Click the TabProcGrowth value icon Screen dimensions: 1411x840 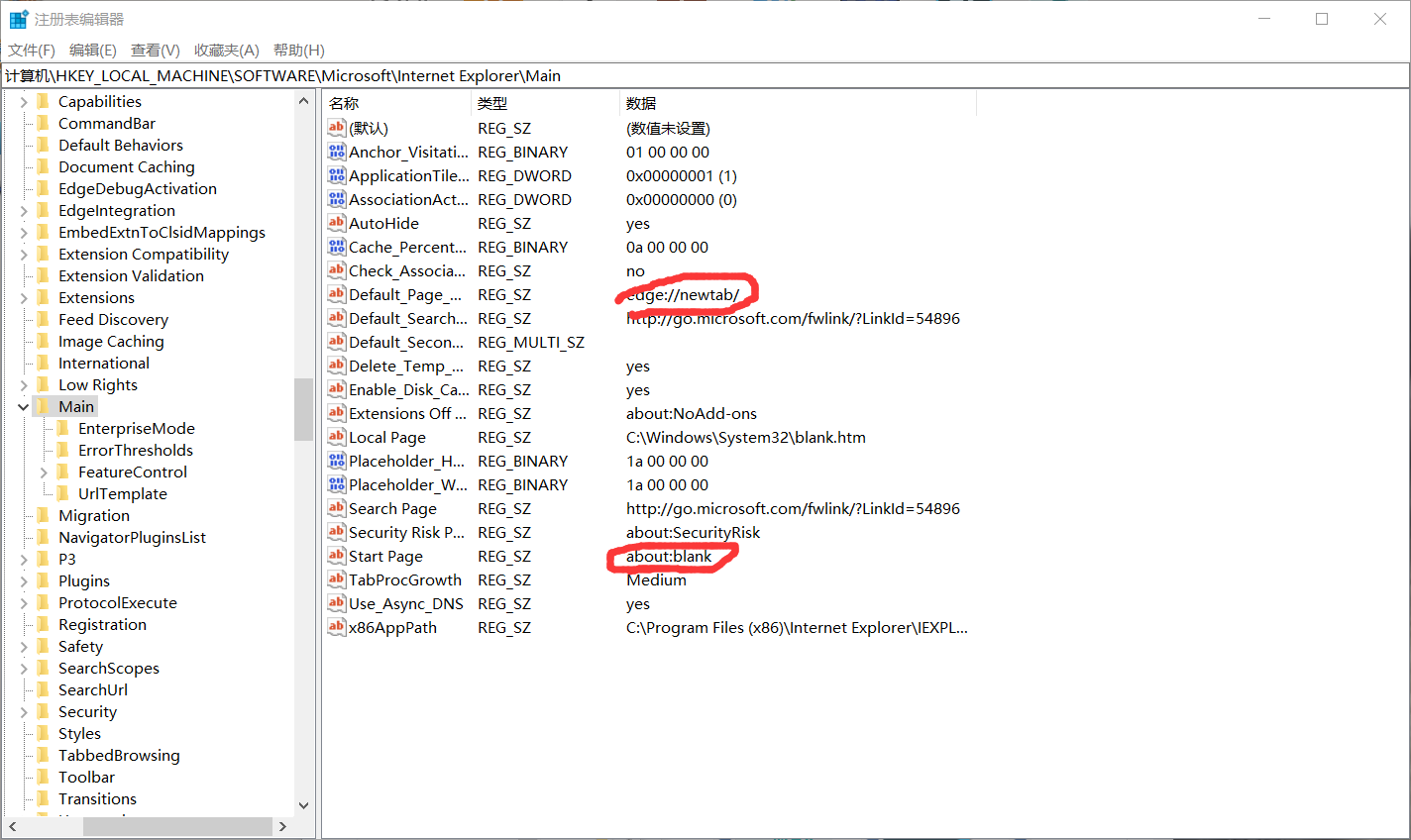click(x=337, y=579)
